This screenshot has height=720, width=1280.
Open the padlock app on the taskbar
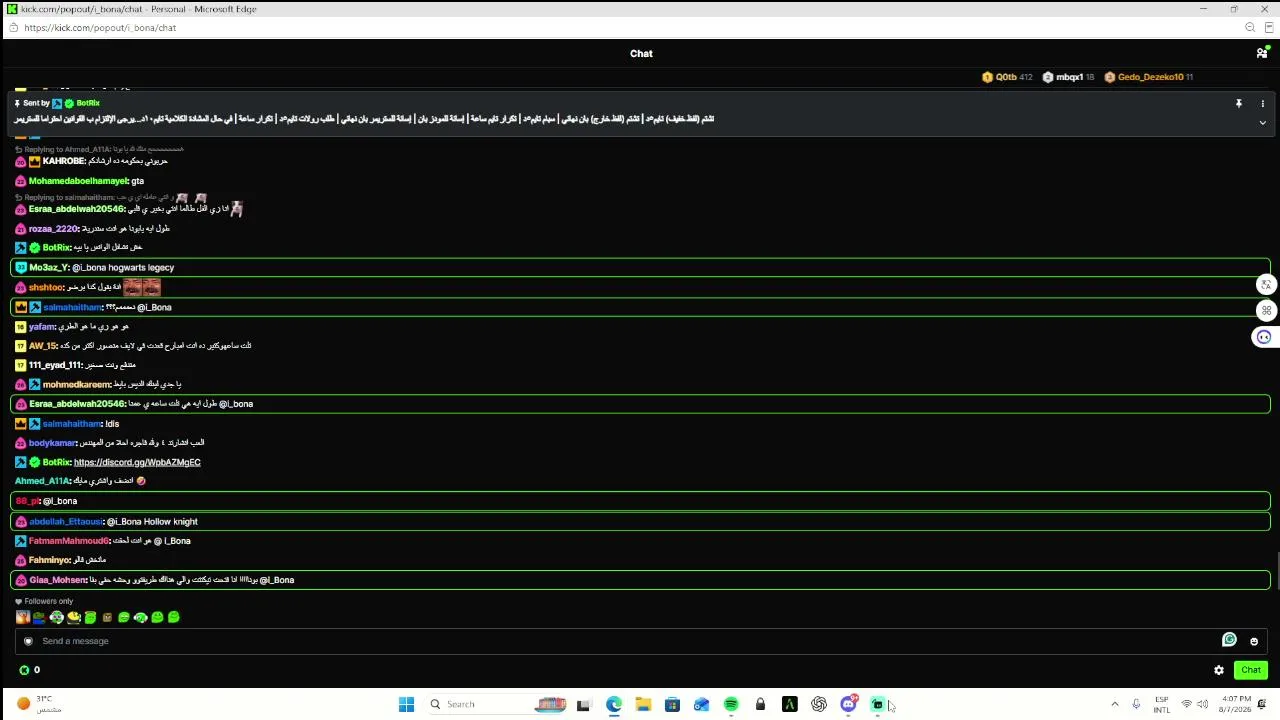point(760,704)
